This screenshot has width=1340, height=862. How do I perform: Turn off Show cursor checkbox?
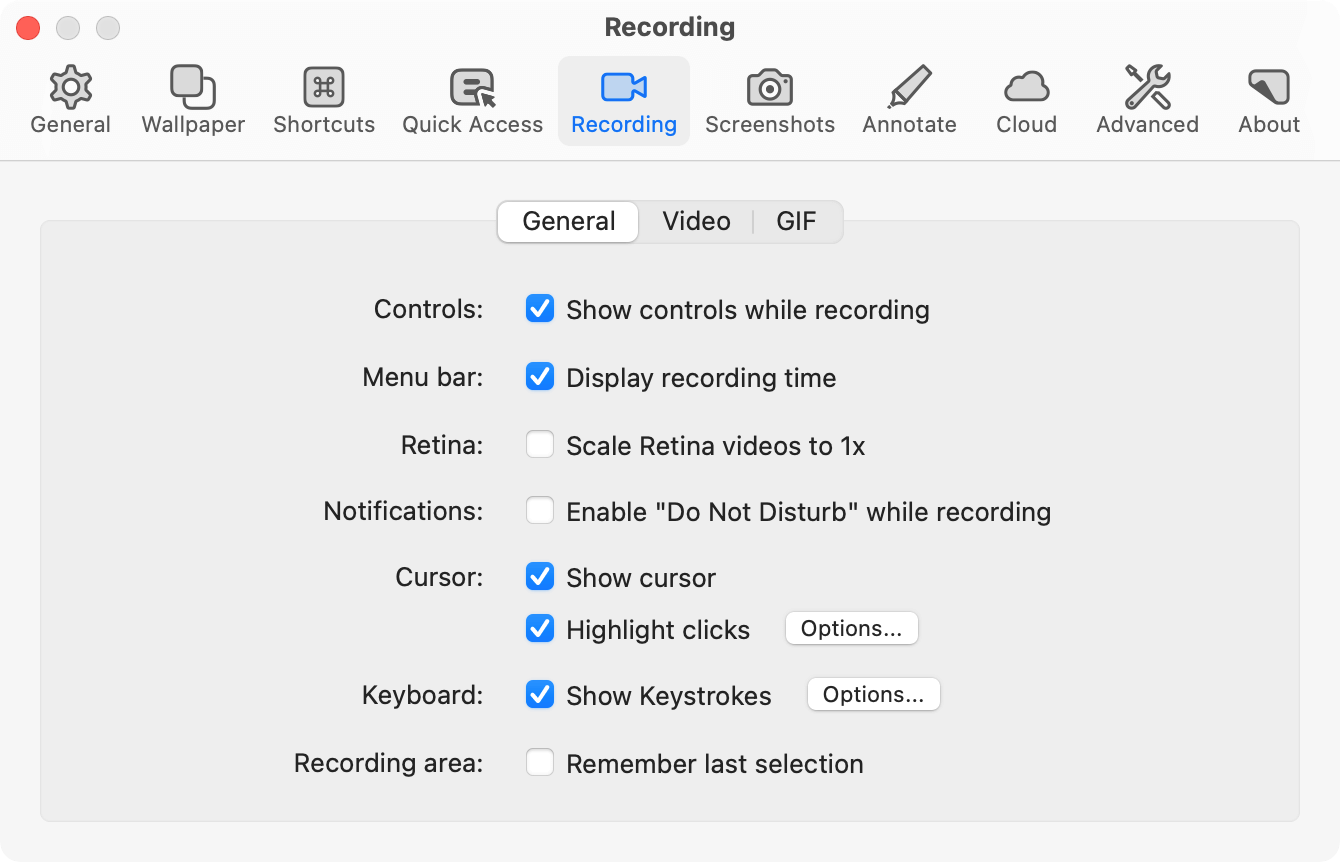(x=540, y=577)
